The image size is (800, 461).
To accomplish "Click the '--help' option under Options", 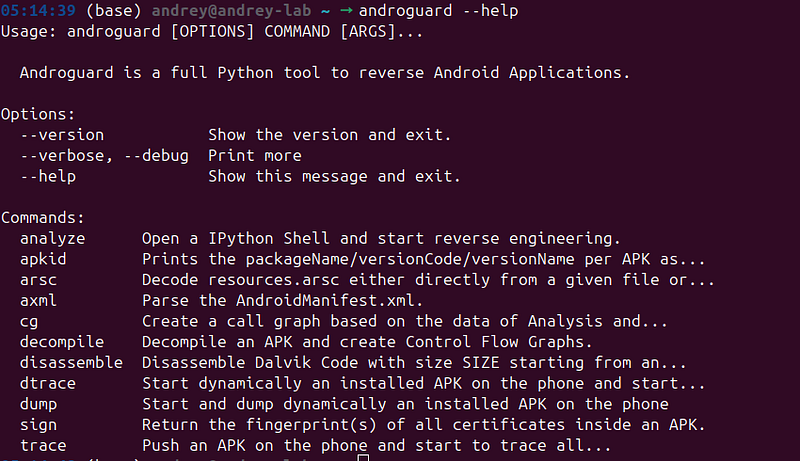I will 48,176.
